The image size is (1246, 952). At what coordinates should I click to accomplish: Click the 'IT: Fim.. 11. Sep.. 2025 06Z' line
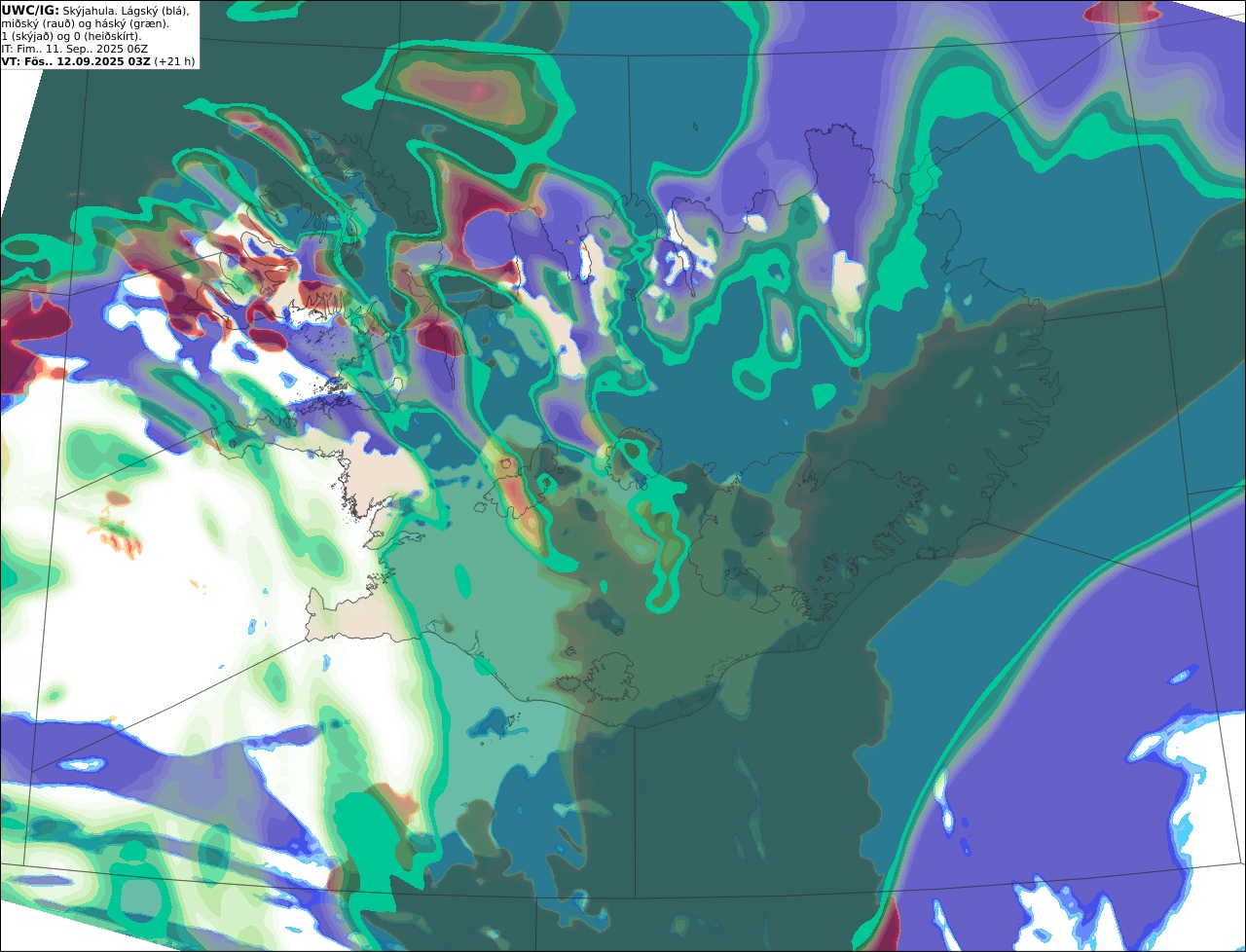click(x=74, y=48)
